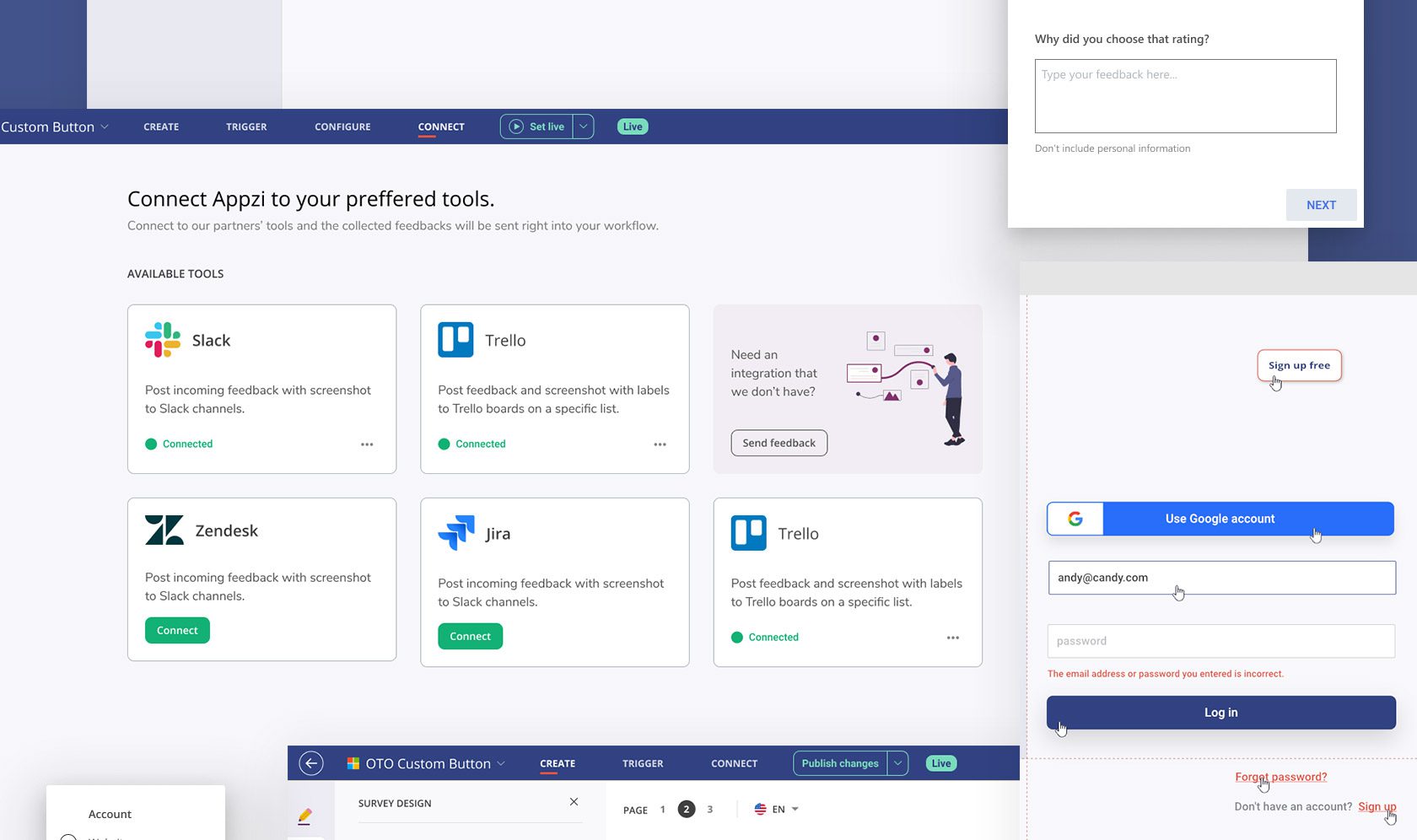Click the Send feedback button
The image size is (1417, 840).
coord(779,443)
